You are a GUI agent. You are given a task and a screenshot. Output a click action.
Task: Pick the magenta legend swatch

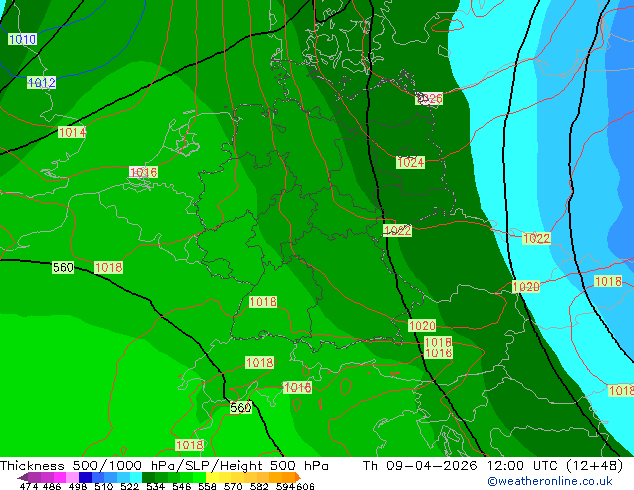click(x=59, y=477)
